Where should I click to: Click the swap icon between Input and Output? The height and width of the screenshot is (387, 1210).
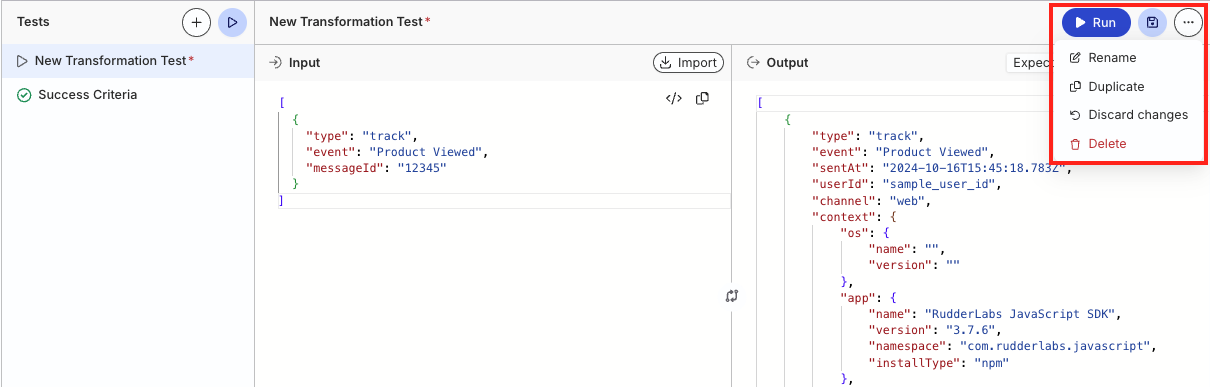click(x=732, y=296)
